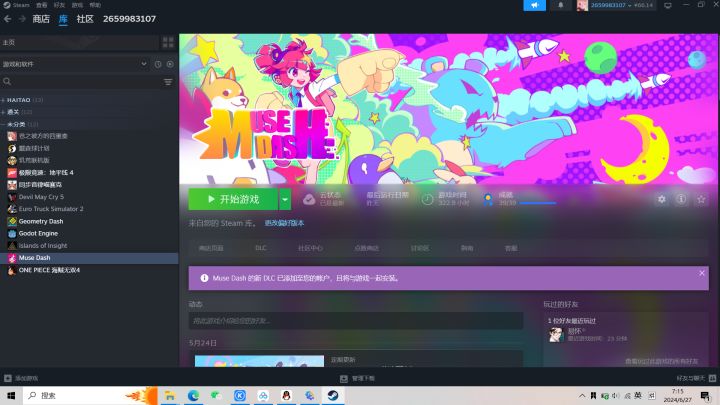Click the user avatar at top right
The height and width of the screenshot is (405, 720).
tap(582, 5)
